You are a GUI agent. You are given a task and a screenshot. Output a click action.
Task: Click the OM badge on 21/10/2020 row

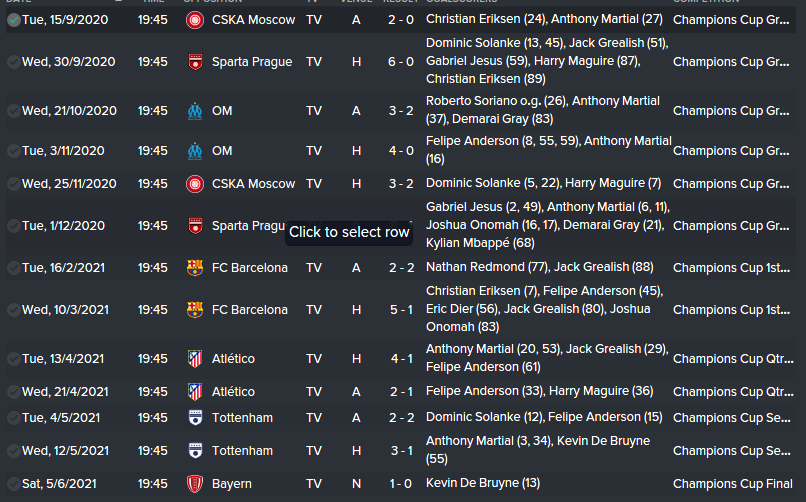coord(194,111)
